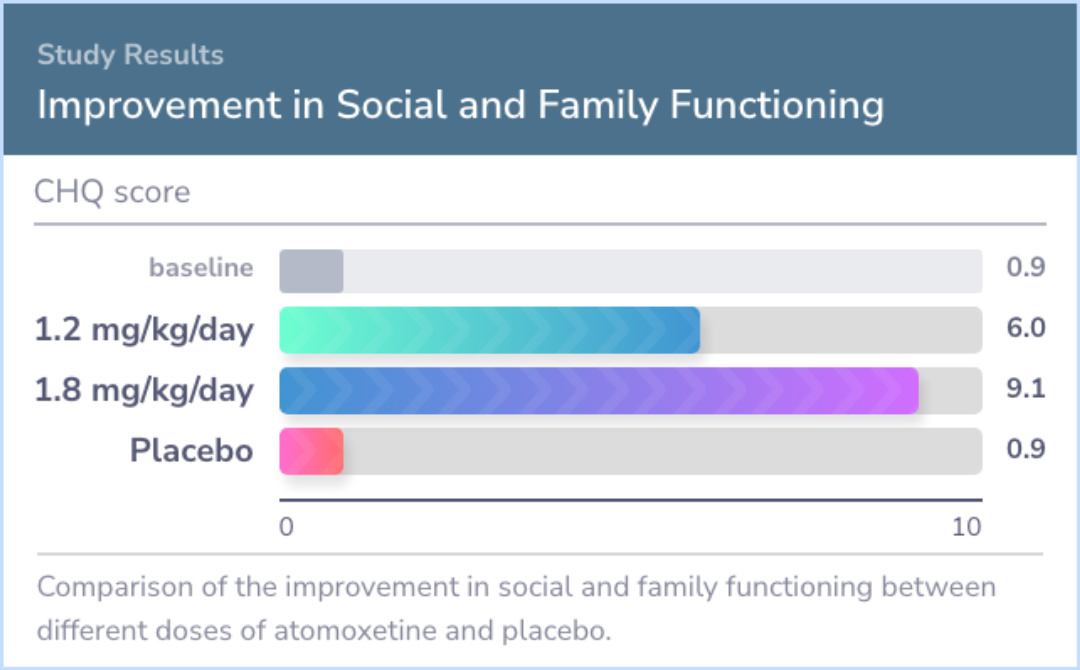Click the Placebo value 0.9
Image resolution: width=1080 pixels, height=670 pixels.
(1026, 449)
